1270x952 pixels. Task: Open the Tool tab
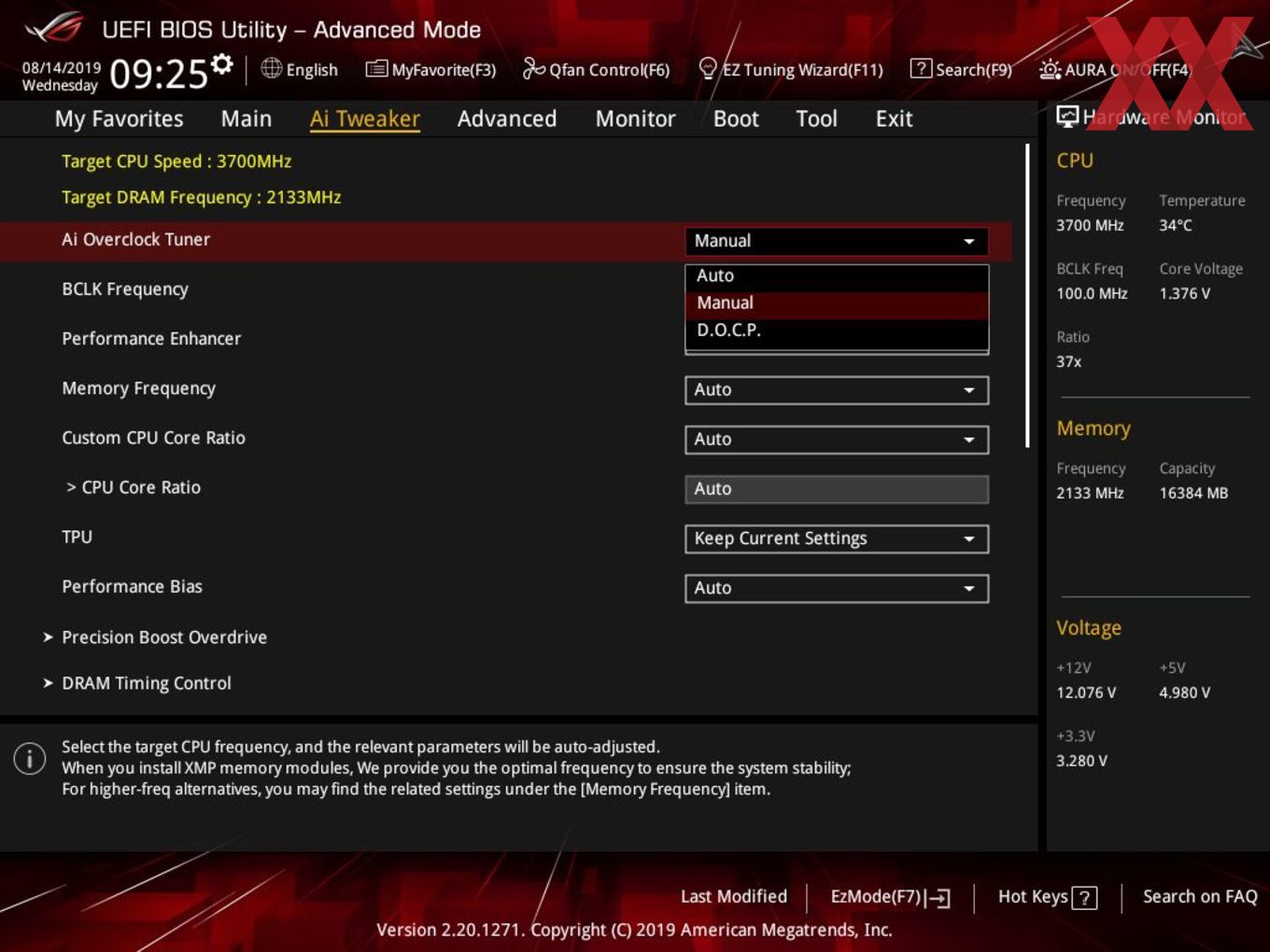[816, 119]
